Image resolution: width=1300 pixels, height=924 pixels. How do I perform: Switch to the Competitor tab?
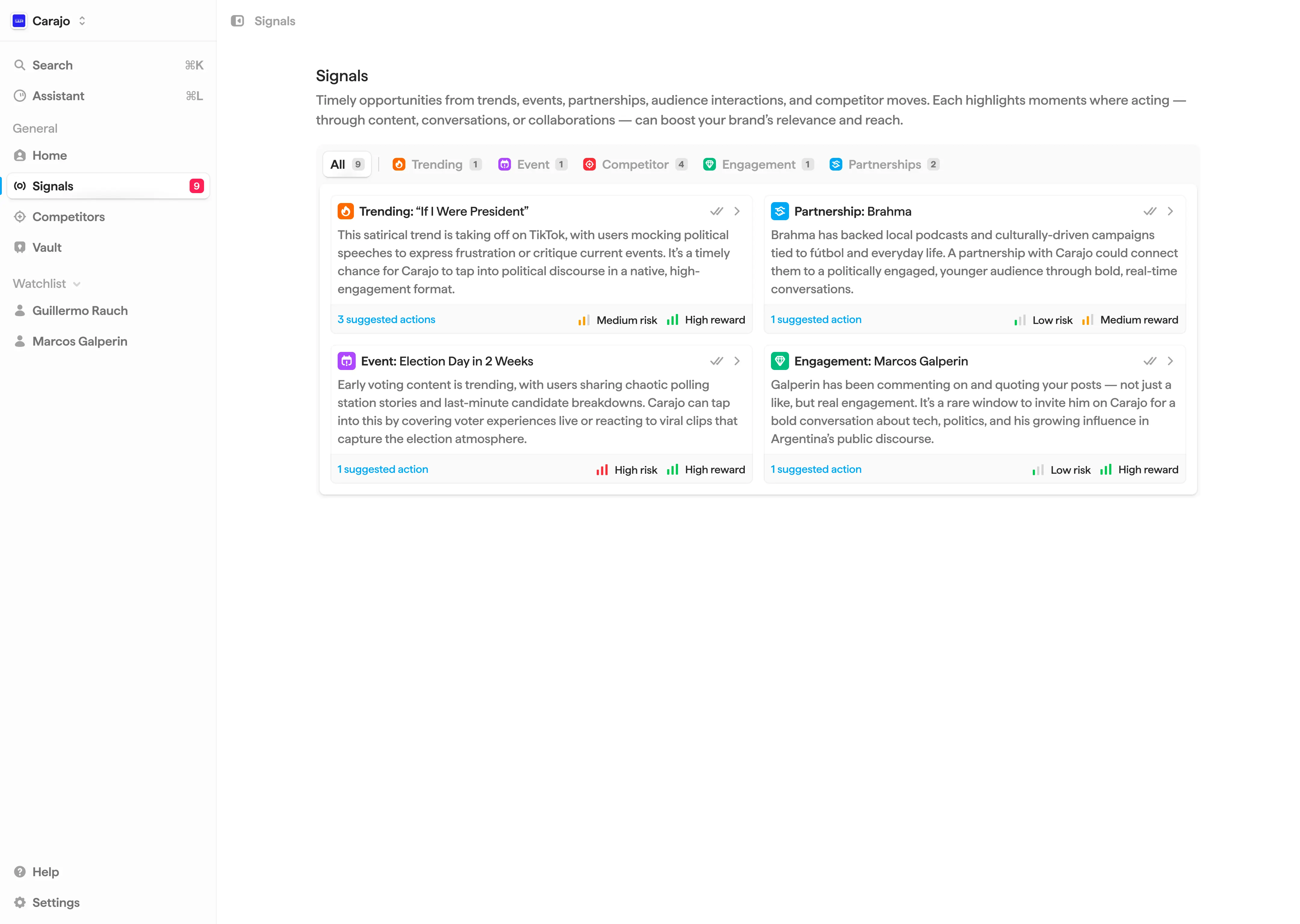point(635,165)
